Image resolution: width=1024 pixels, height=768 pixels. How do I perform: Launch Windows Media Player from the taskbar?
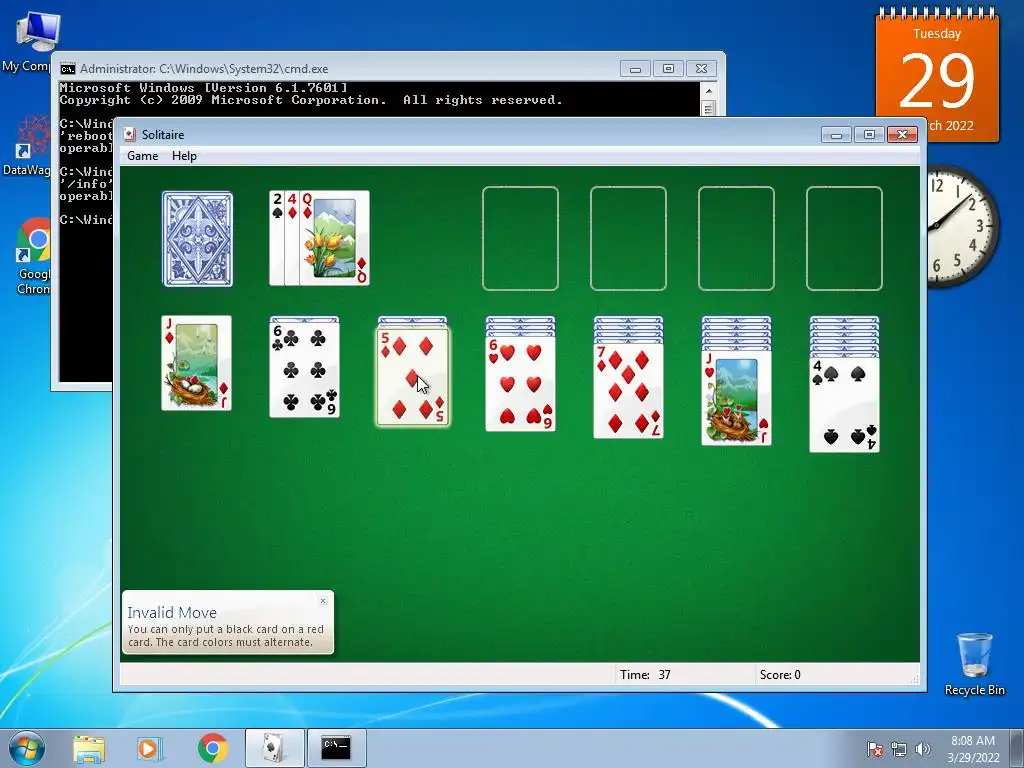[x=150, y=748]
